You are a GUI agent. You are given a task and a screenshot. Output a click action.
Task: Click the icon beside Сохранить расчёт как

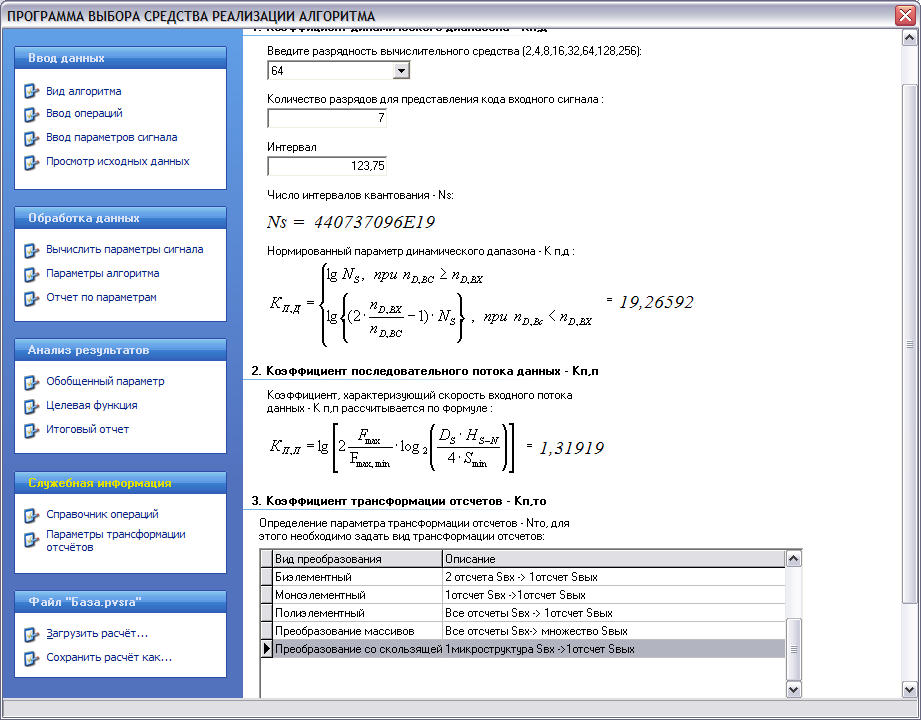coord(31,658)
